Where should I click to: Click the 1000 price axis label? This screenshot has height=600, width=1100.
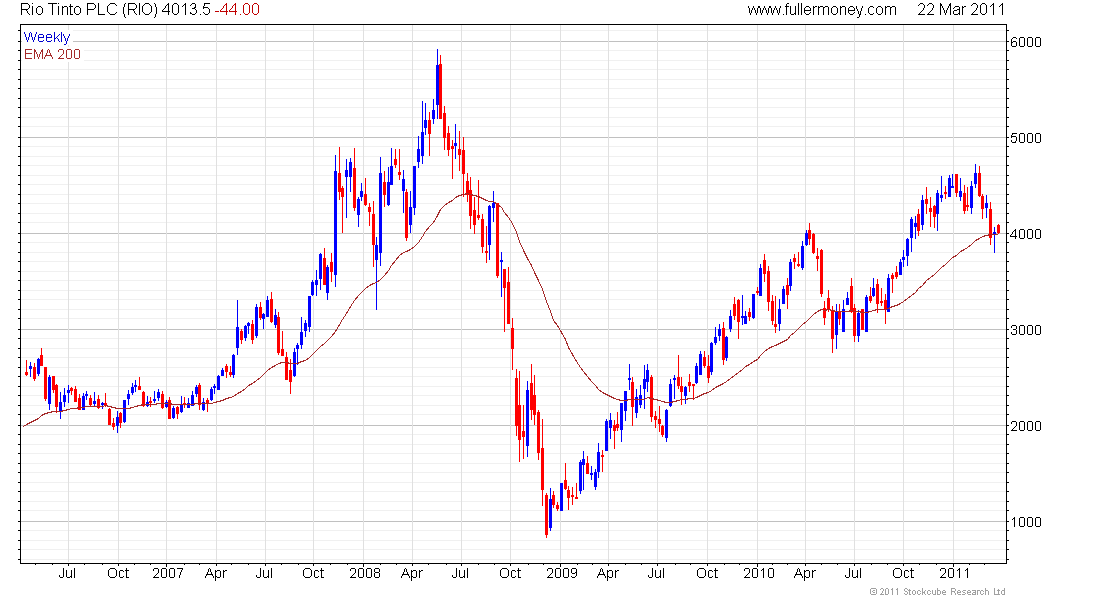[x=1026, y=522]
